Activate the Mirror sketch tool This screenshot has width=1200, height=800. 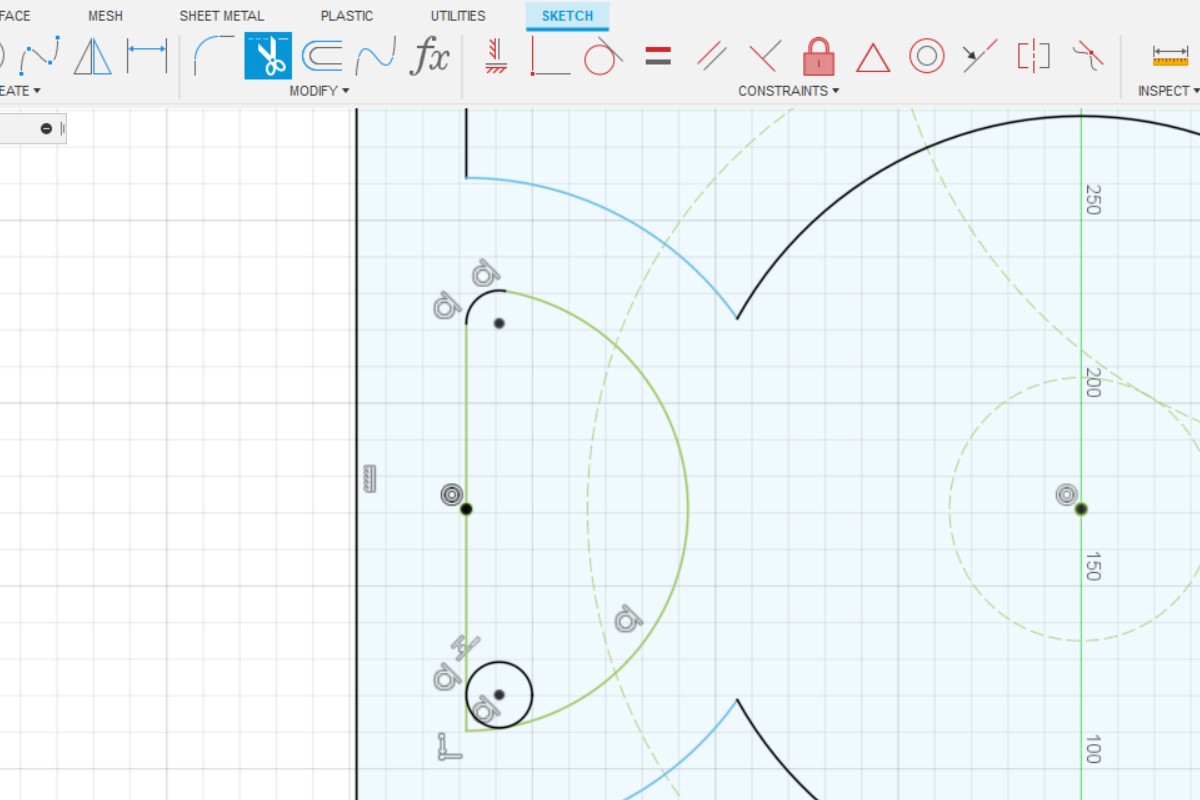(93, 55)
